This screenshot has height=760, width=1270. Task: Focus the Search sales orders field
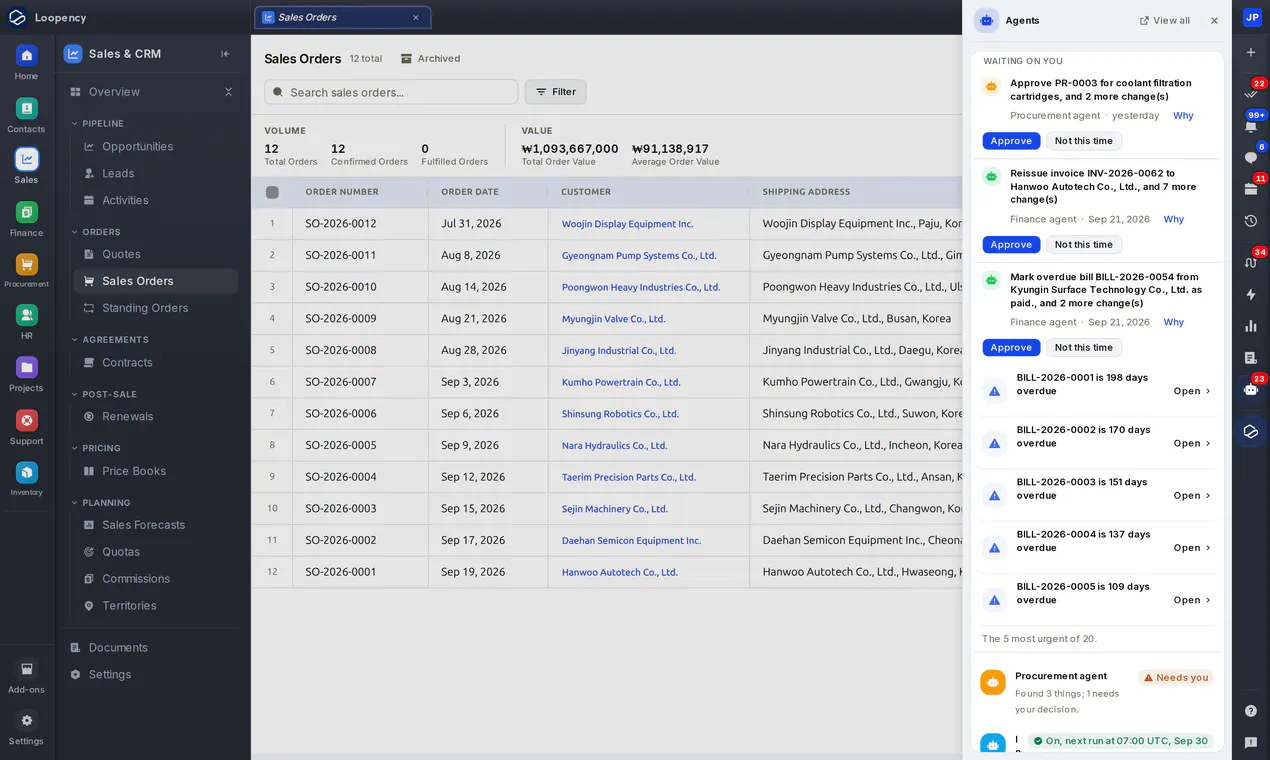(x=391, y=92)
